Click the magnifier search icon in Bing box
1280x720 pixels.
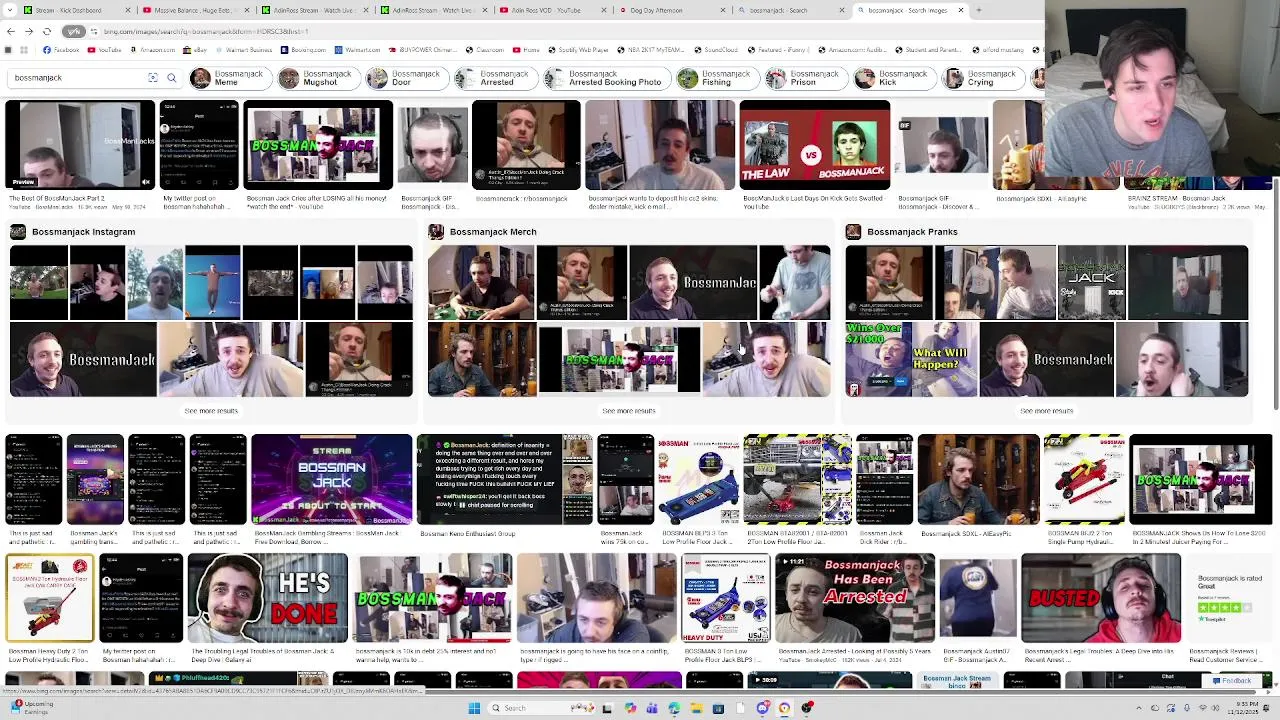coord(171,78)
